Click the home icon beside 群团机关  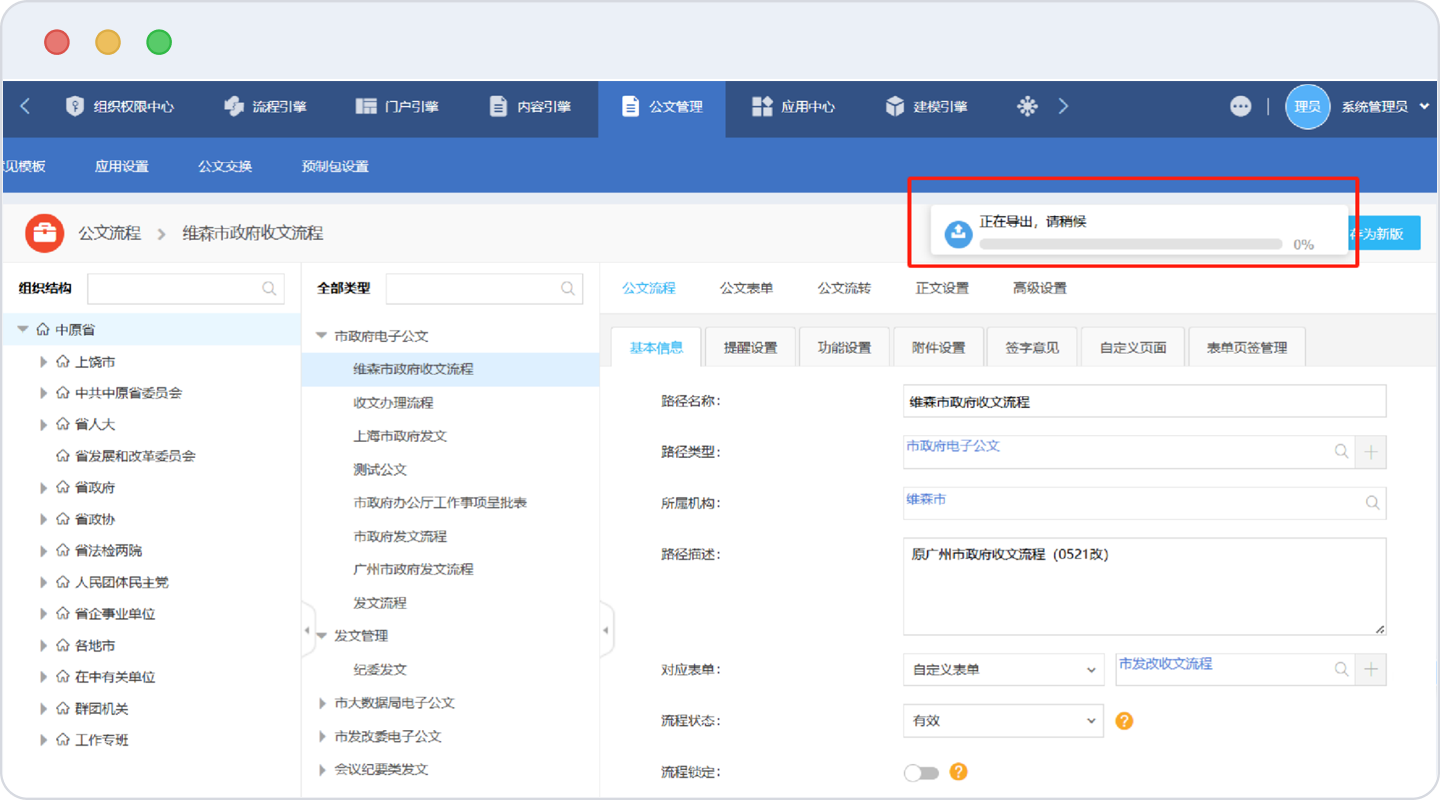62,709
